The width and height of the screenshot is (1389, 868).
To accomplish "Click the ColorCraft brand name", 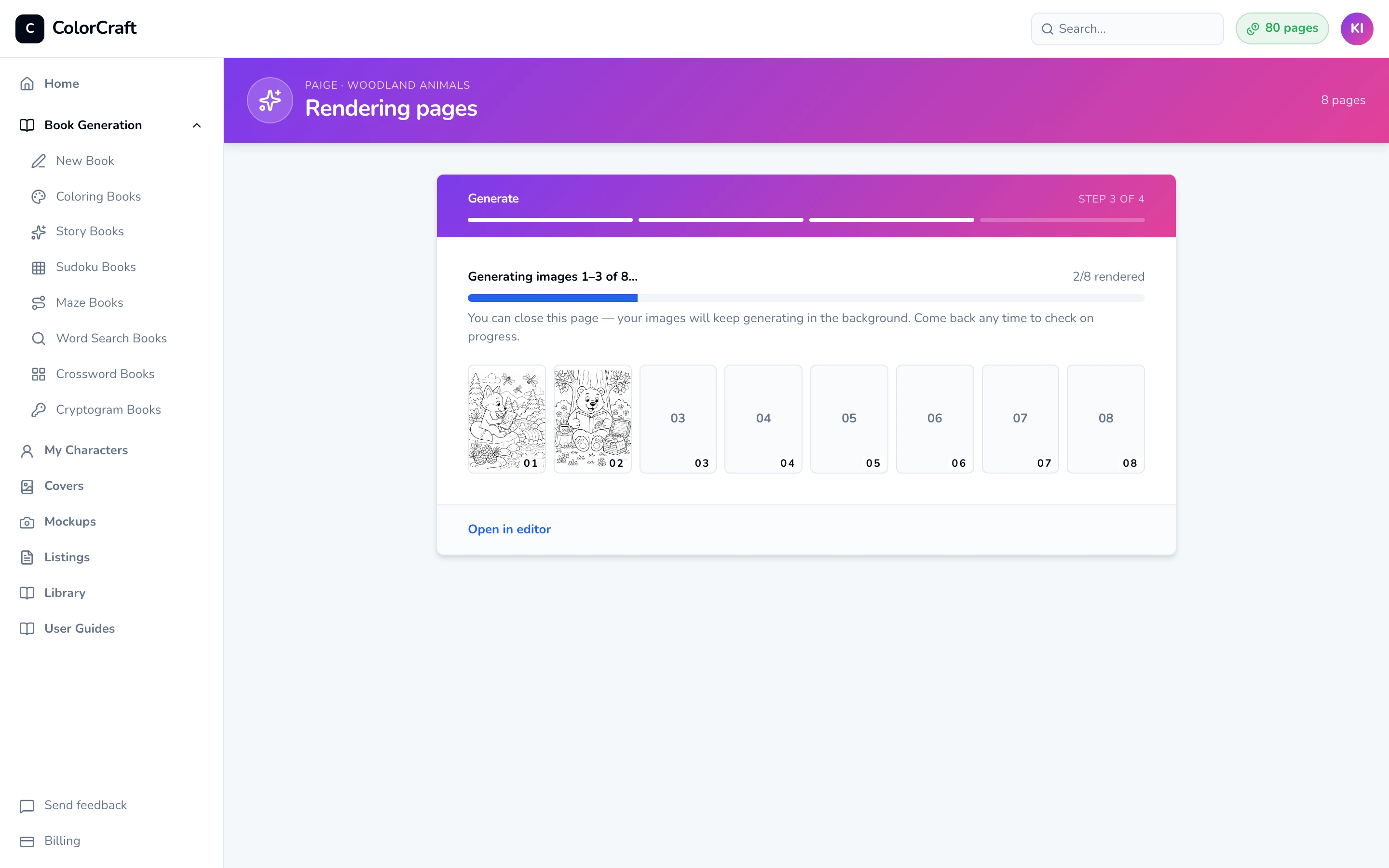I will [94, 27].
